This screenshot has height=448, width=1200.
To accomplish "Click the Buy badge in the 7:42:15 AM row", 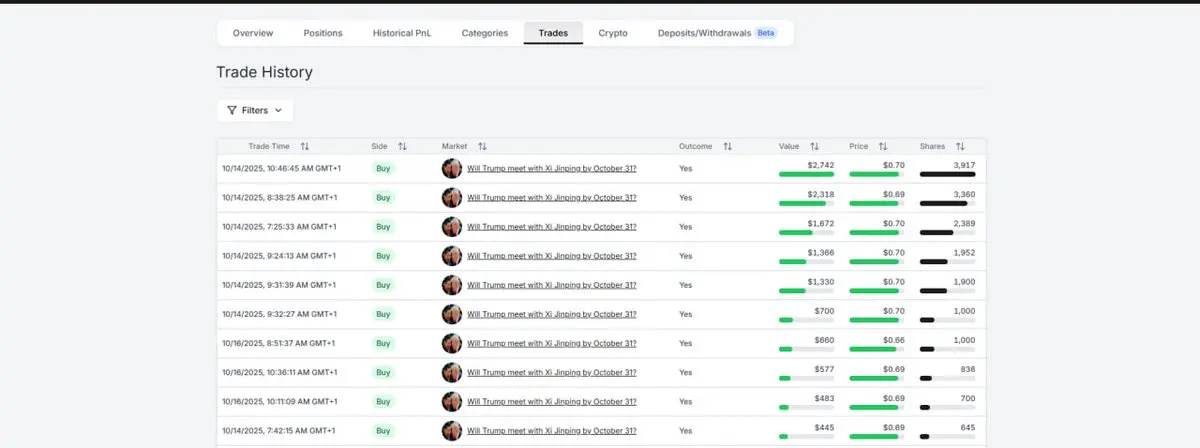I will (x=383, y=431).
